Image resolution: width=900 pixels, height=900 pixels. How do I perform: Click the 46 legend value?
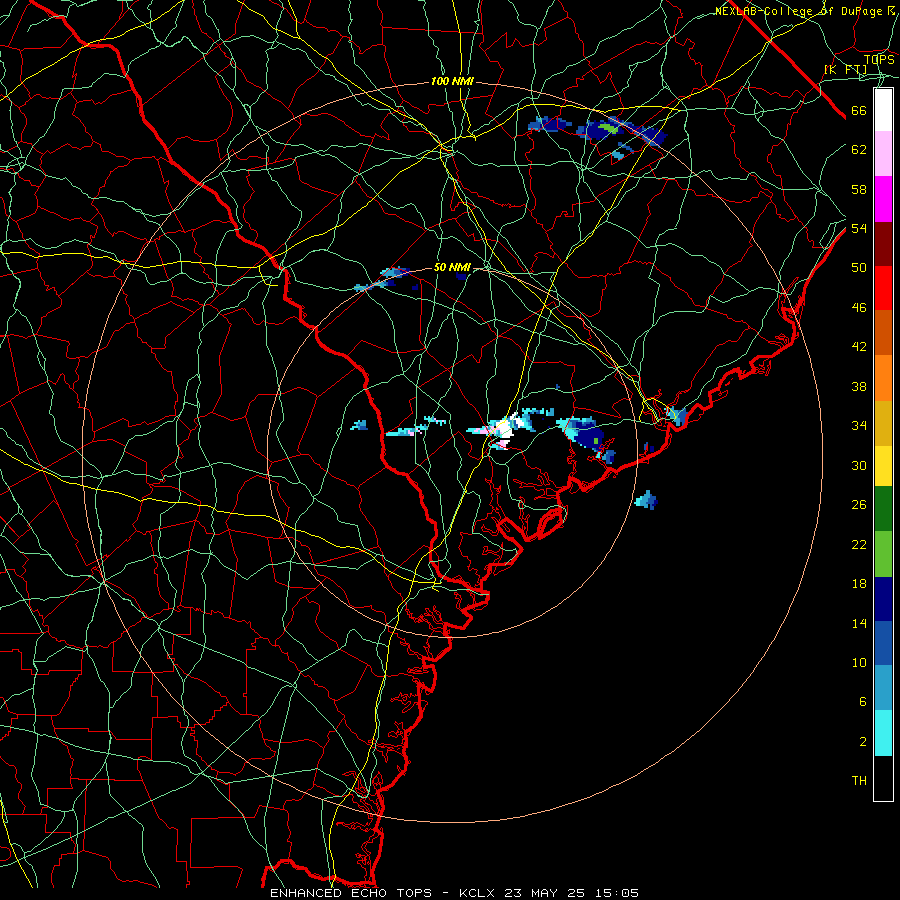(859, 308)
